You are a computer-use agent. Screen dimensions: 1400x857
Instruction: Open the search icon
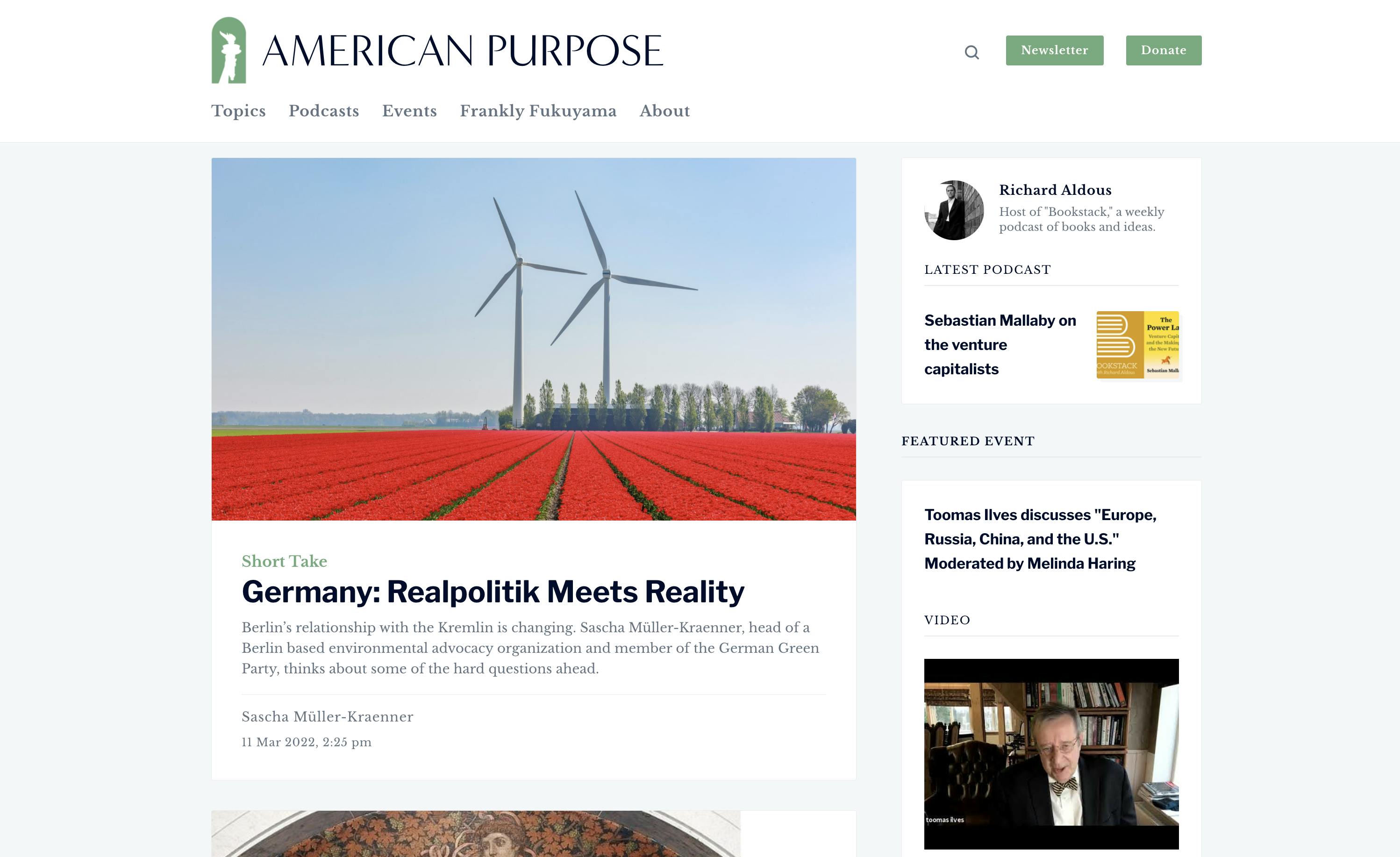click(x=972, y=52)
